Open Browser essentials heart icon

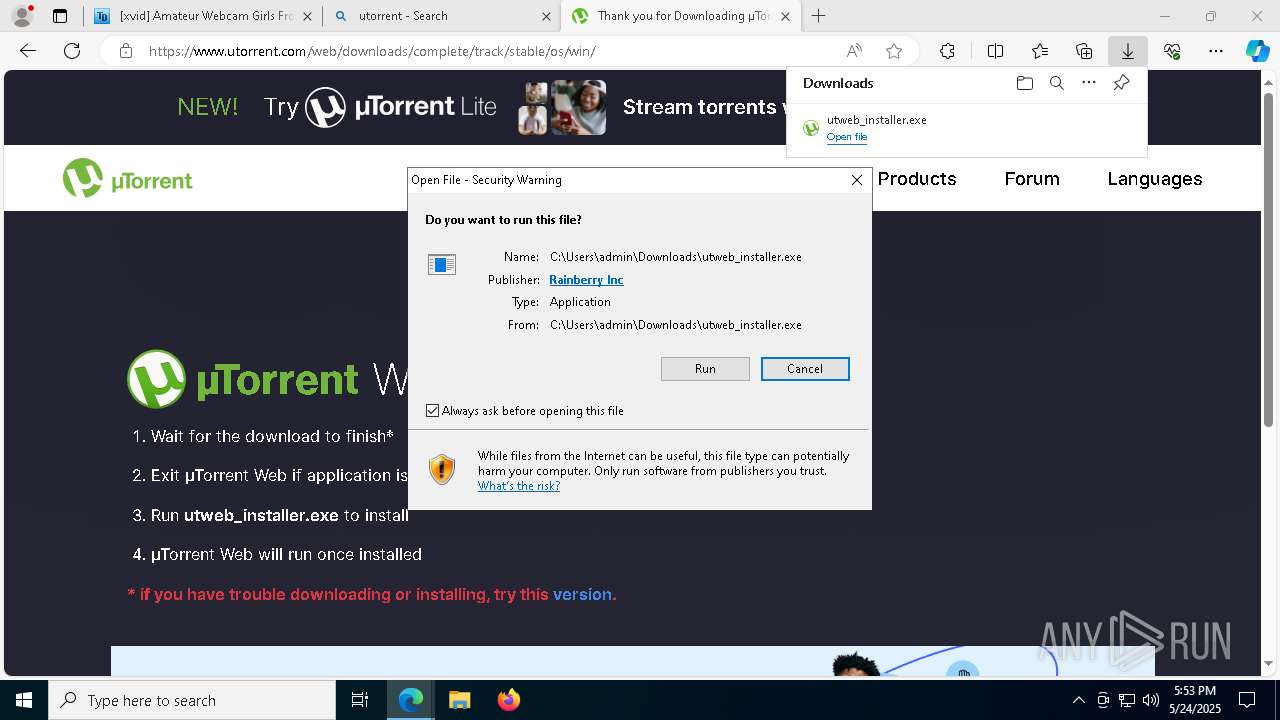(1172, 51)
